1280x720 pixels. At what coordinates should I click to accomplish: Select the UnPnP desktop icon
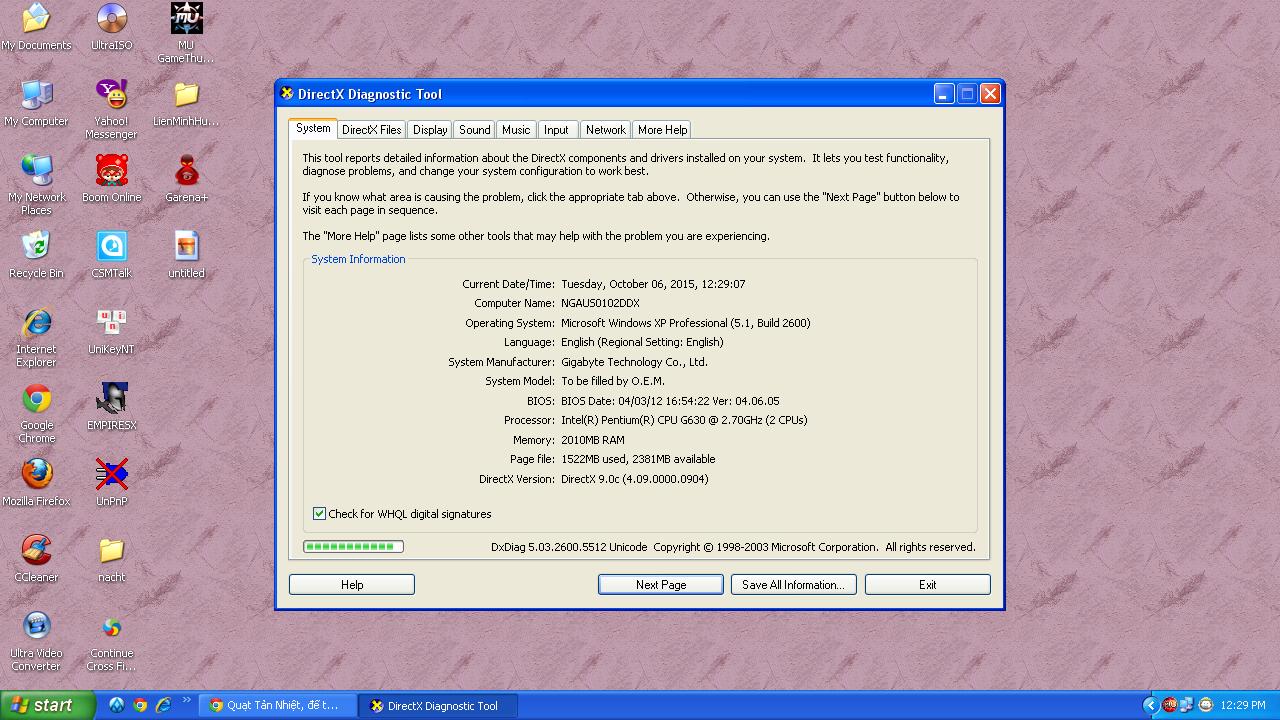pos(111,483)
